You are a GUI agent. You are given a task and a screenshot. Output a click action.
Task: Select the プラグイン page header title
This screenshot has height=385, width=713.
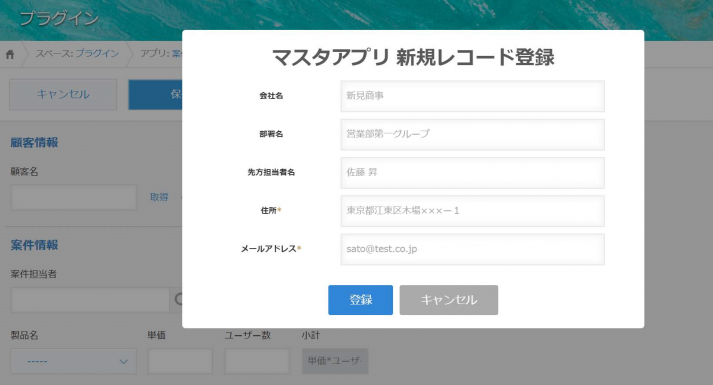point(59,19)
